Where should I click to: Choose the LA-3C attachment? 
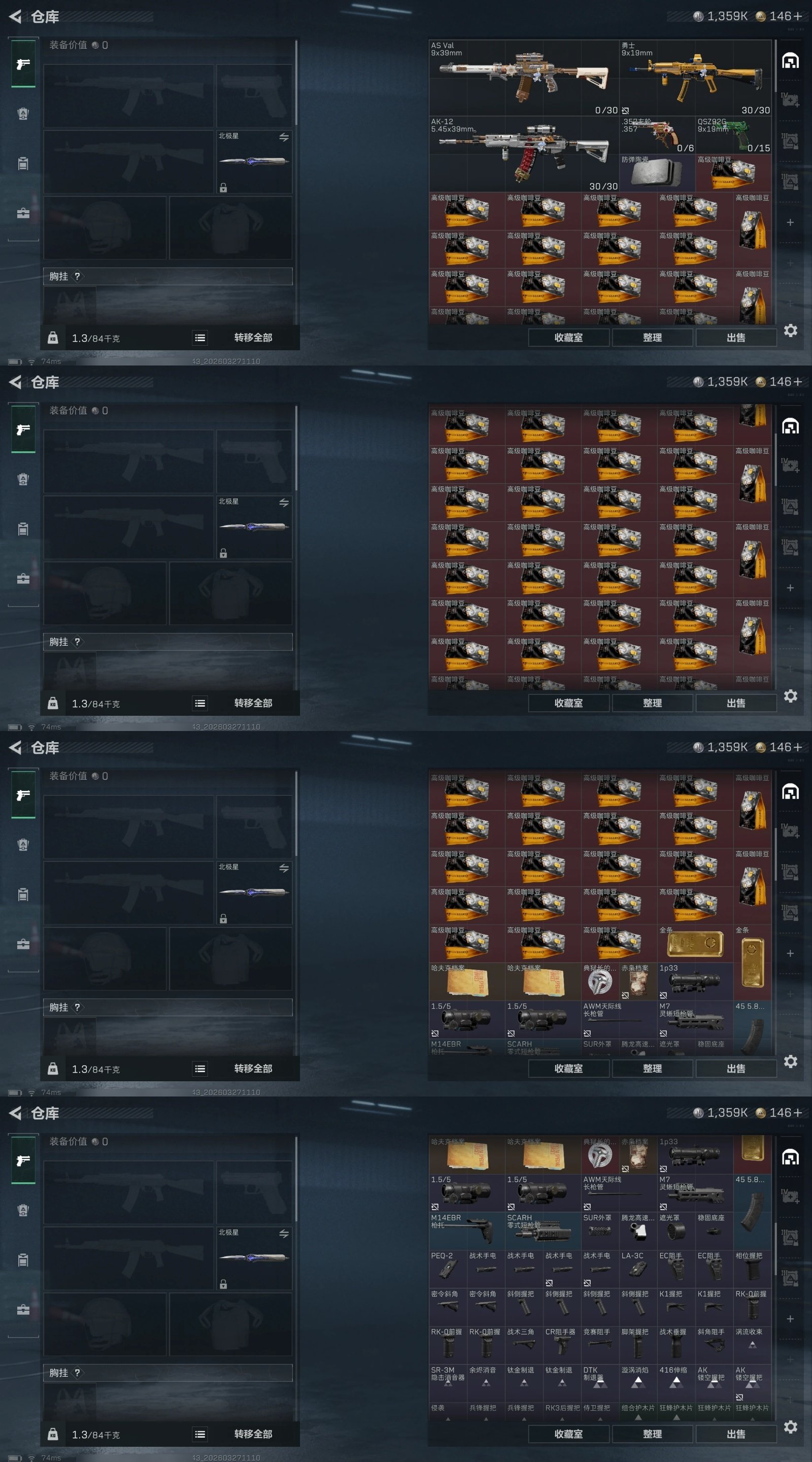[x=638, y=1269]
